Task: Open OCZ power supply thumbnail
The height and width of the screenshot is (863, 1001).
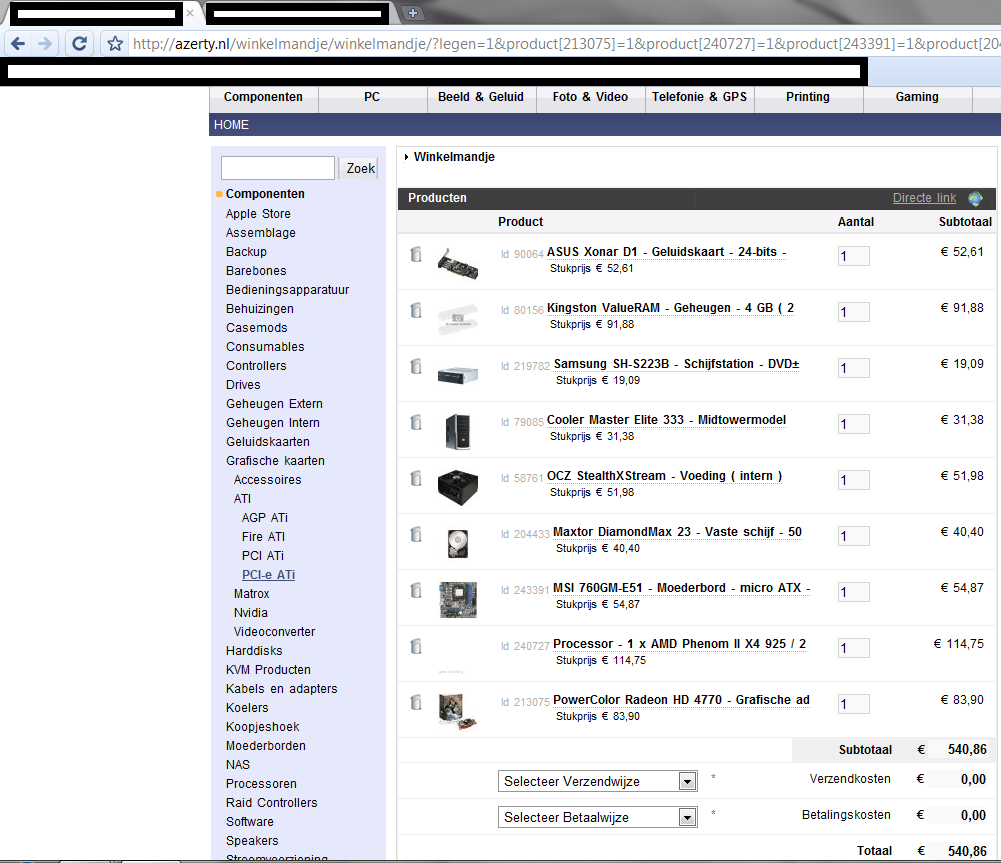Action: (x=458, y=487)
